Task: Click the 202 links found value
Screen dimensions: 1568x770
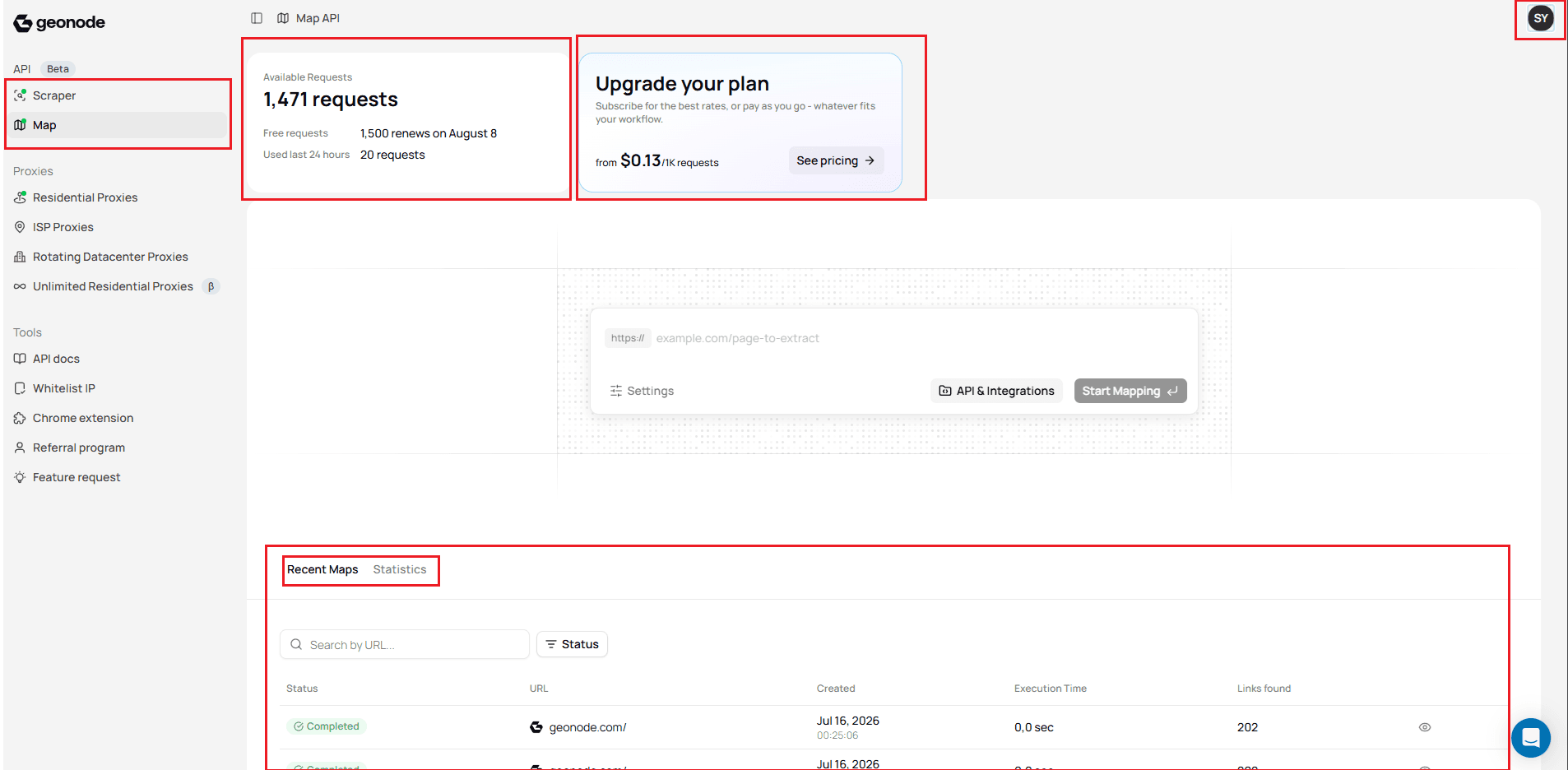Action: tap(1247, 727)
